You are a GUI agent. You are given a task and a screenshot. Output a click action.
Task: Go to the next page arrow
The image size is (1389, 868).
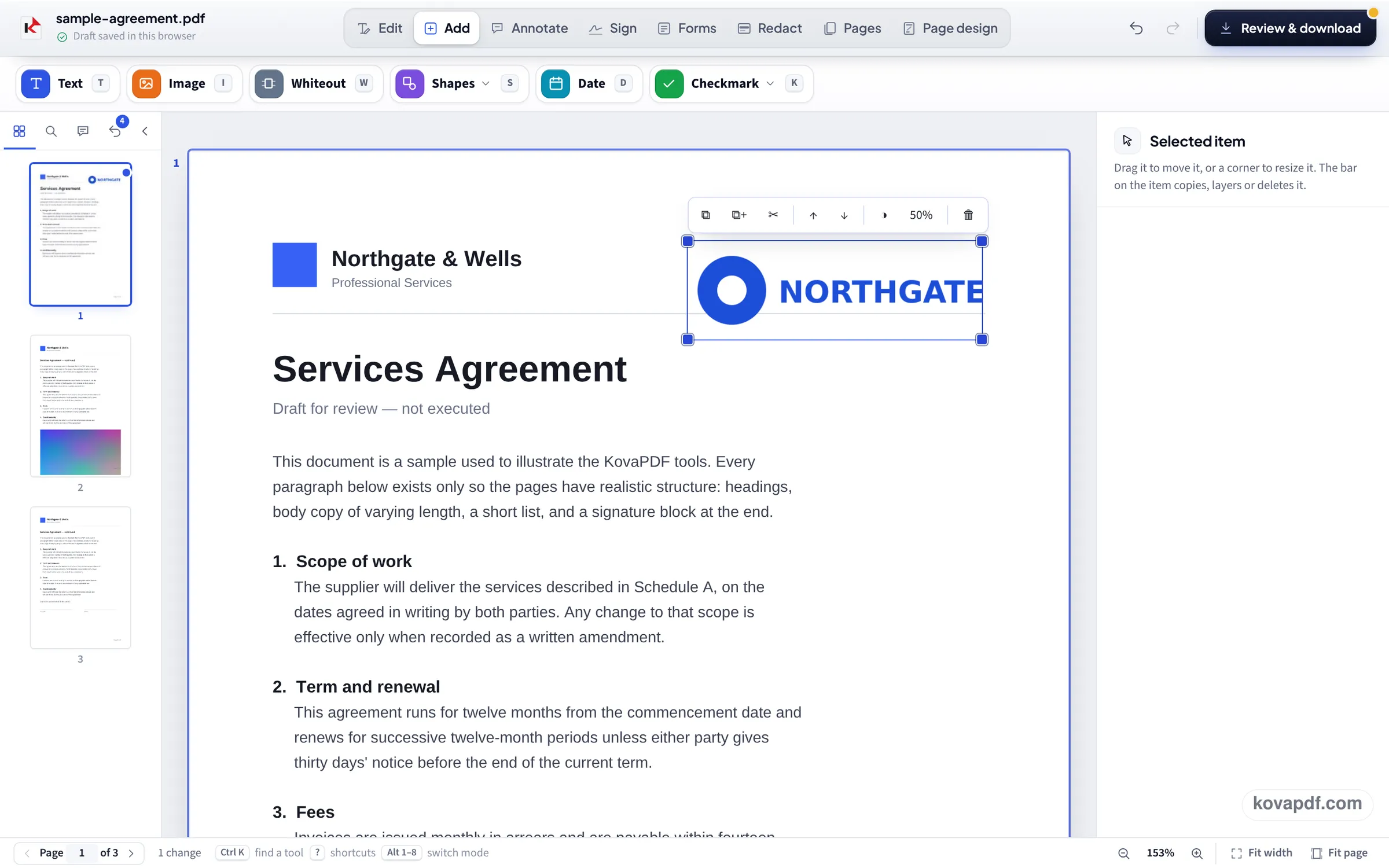click(131, 853)
